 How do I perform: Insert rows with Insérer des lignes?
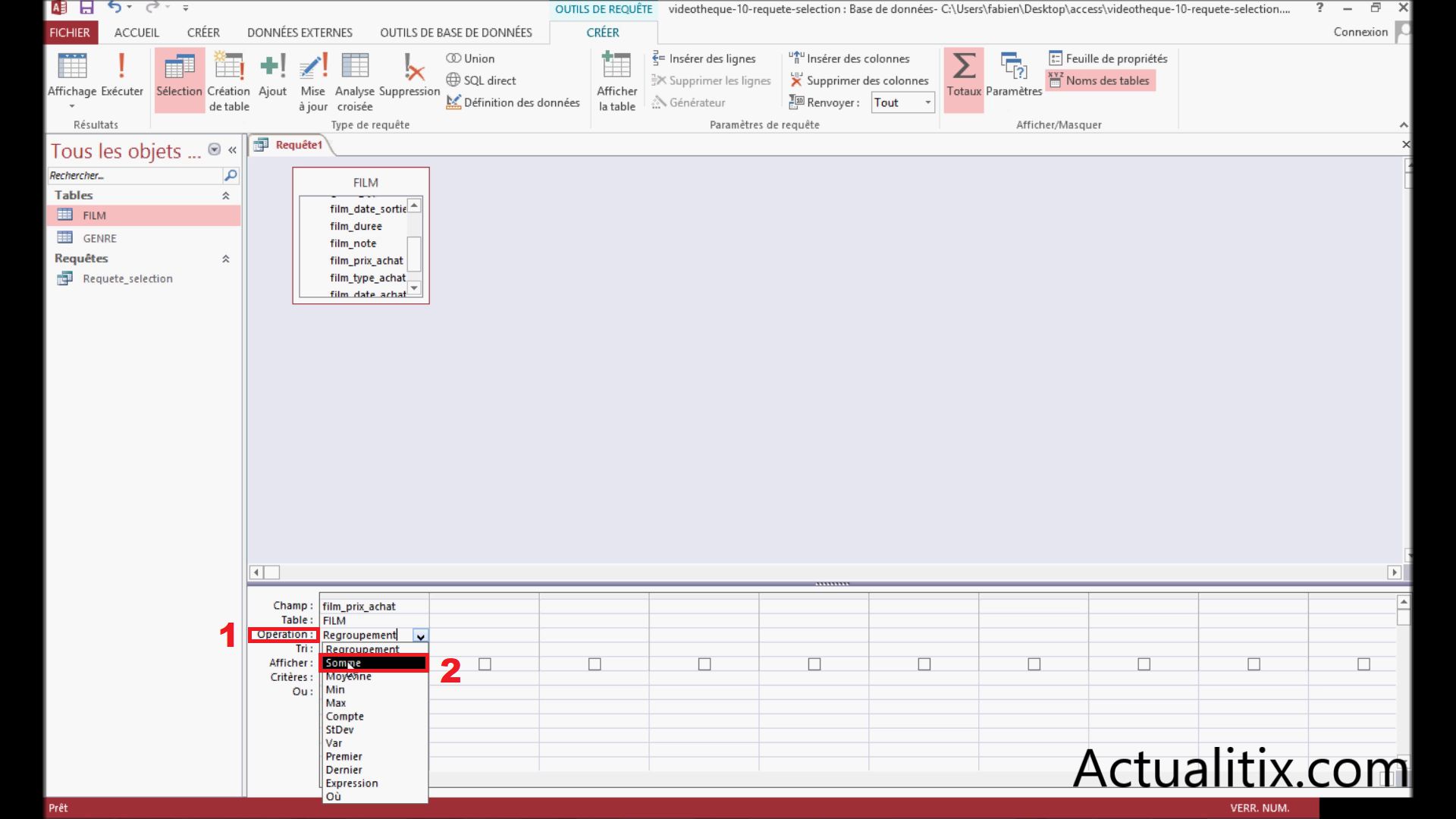point(704,58)
